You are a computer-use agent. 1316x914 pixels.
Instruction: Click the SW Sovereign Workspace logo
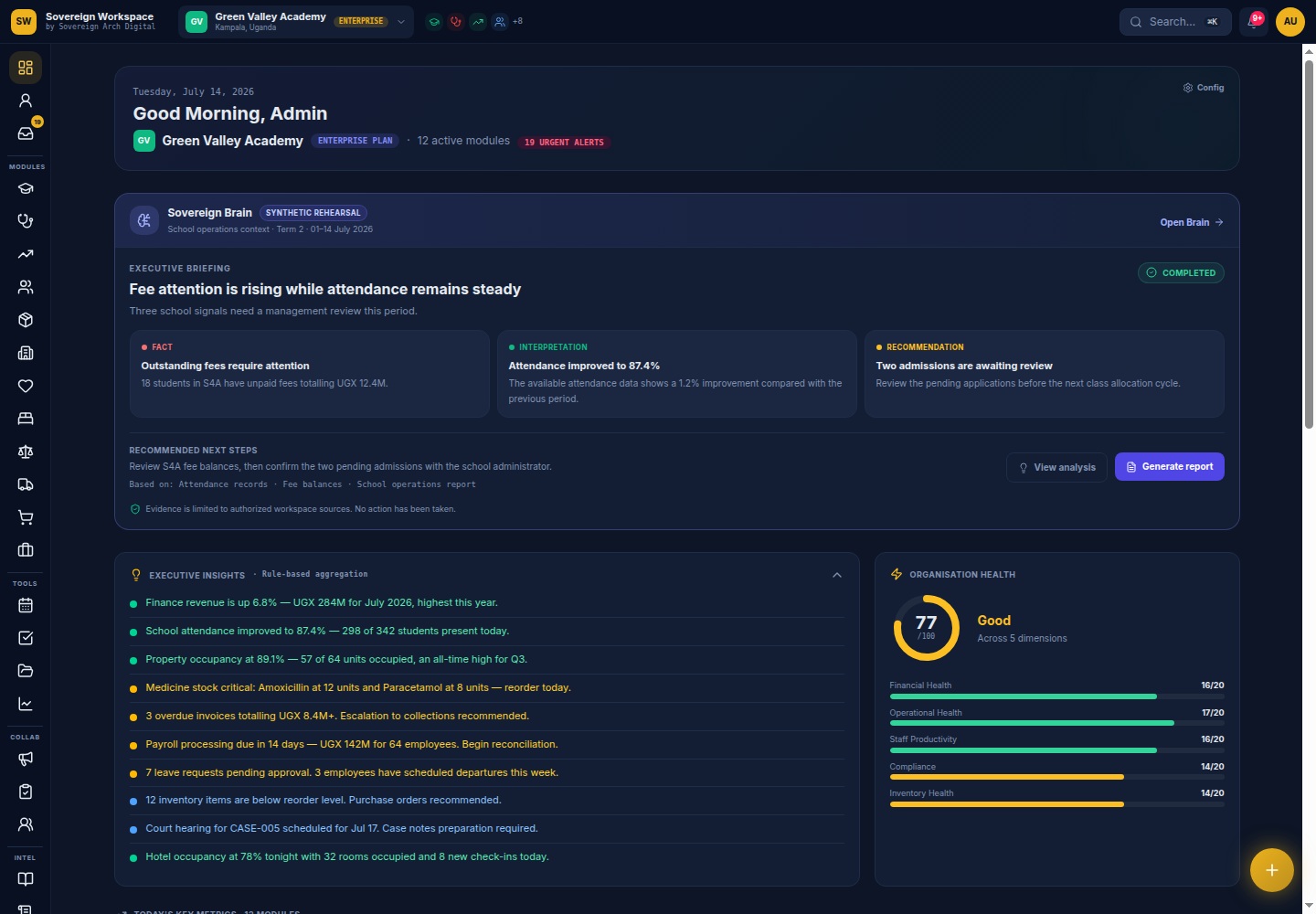(24, 22)
